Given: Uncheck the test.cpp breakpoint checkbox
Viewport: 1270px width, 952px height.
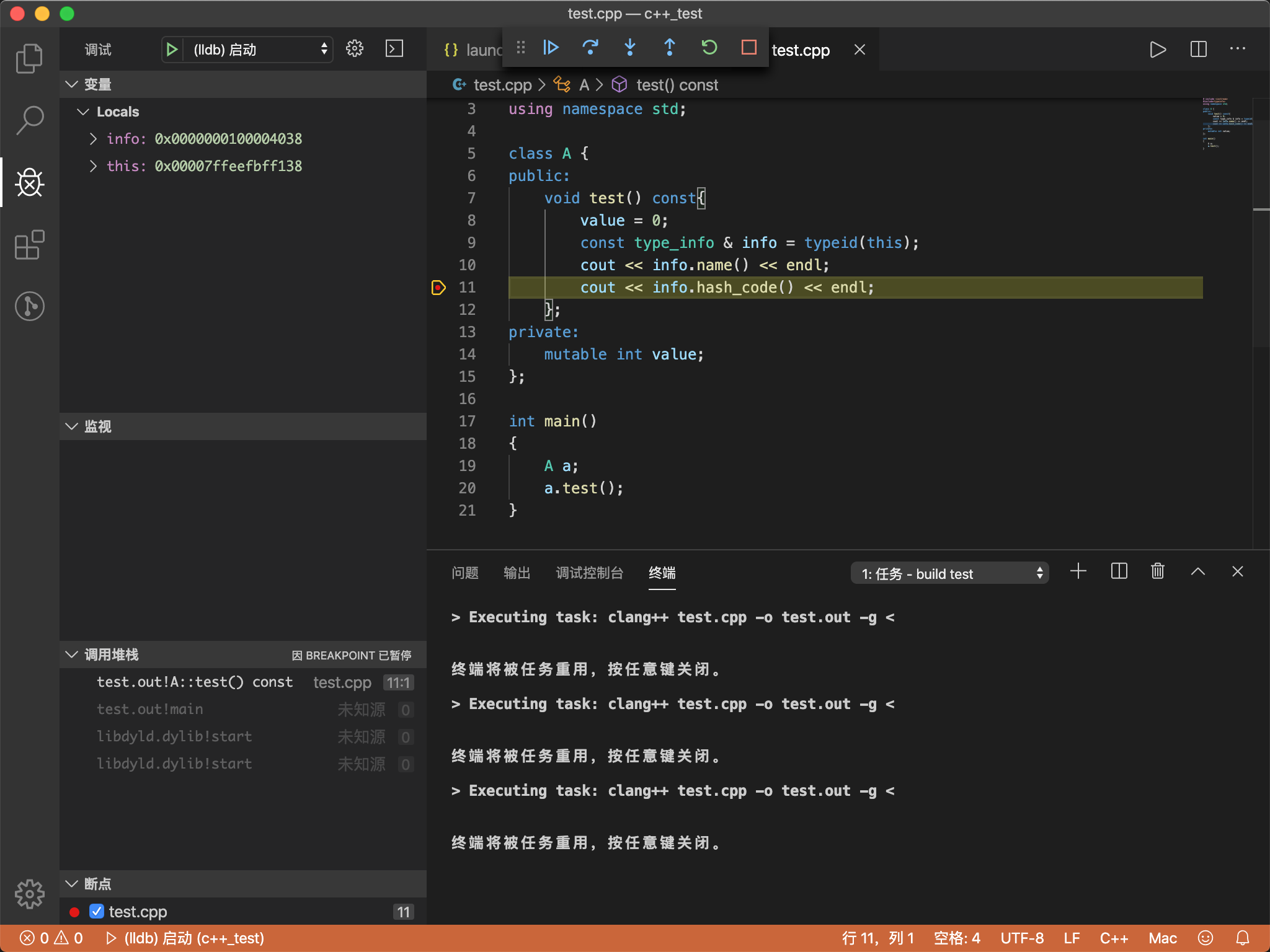Looking at the screenshot, I should 97,911.
